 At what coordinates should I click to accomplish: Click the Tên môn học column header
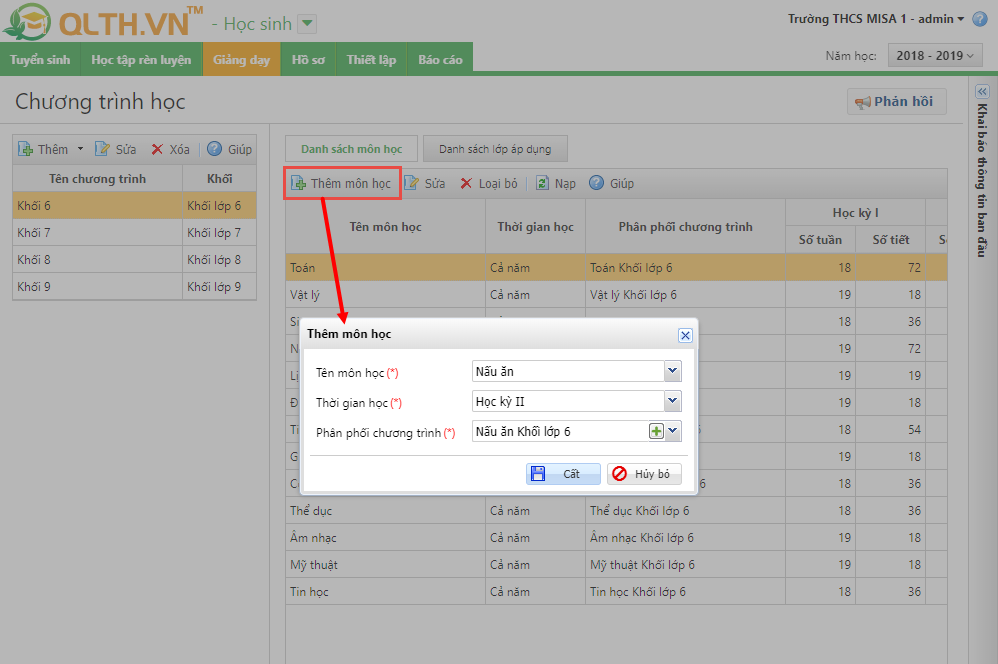pyautogui.click(x=385, y=227)
